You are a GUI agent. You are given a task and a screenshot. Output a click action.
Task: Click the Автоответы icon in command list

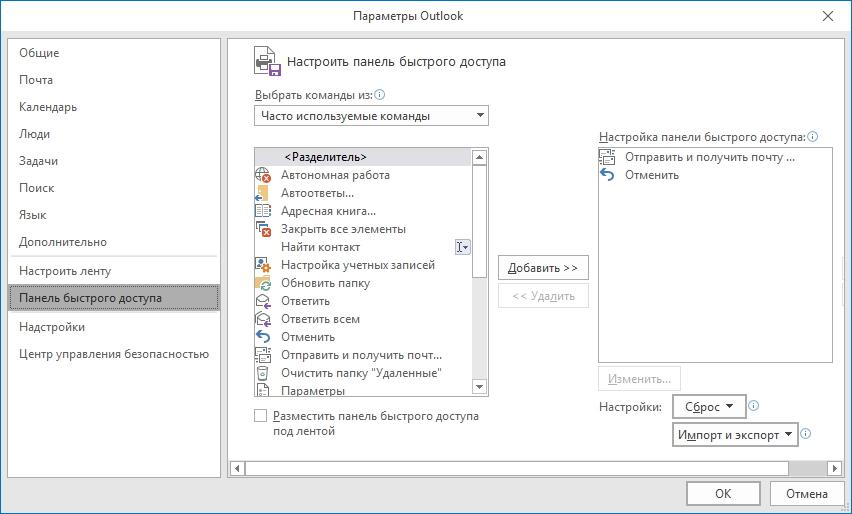pos(263,193)
